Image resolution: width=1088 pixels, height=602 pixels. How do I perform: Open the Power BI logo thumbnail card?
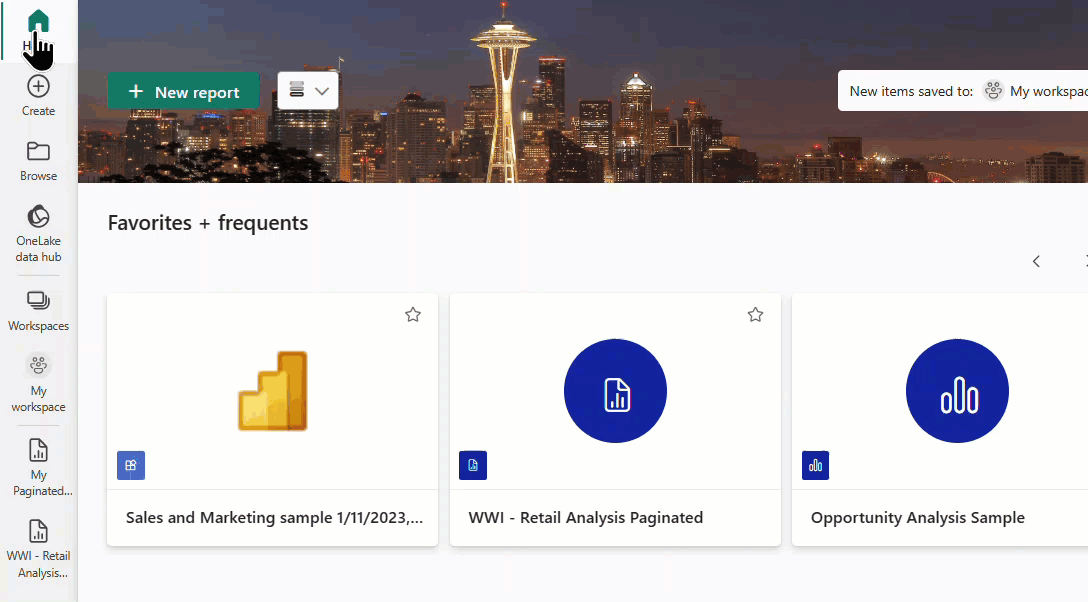tap(273, 390)
